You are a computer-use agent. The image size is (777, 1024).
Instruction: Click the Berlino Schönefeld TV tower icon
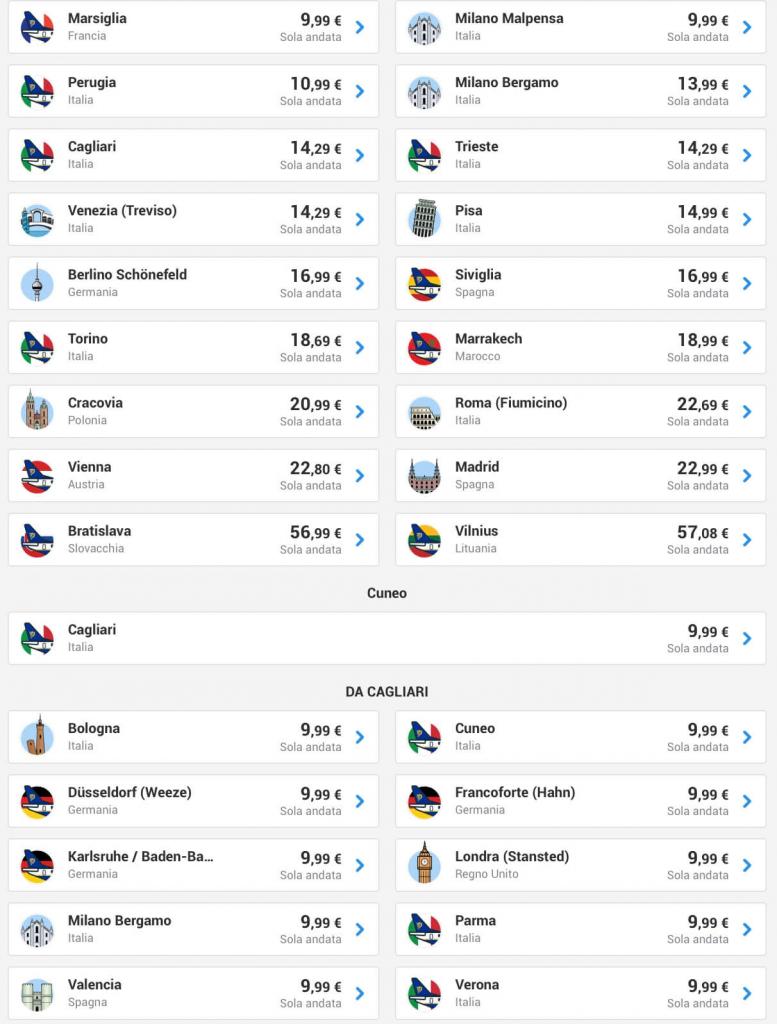37,283
